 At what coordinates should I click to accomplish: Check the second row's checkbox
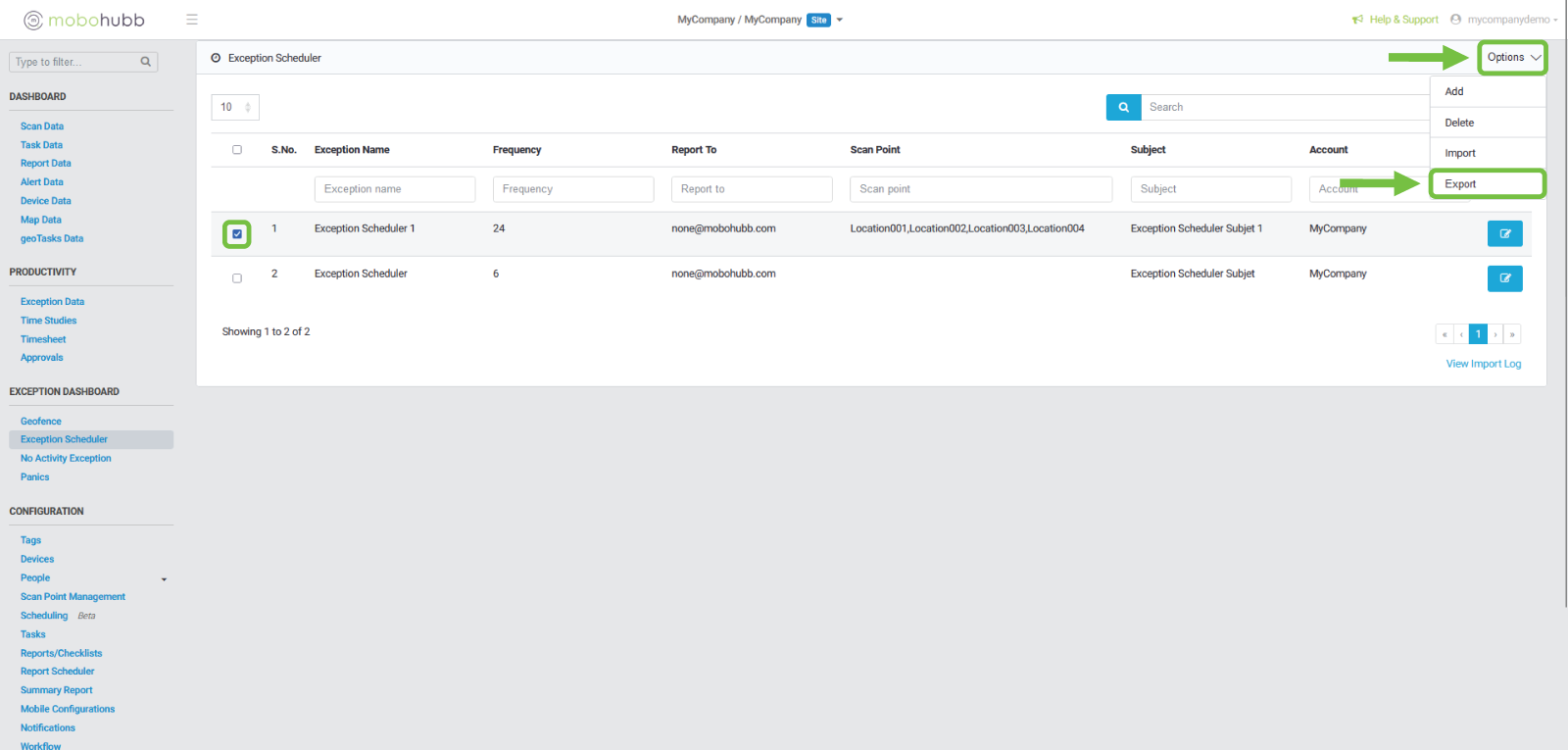tap(237, 278)
